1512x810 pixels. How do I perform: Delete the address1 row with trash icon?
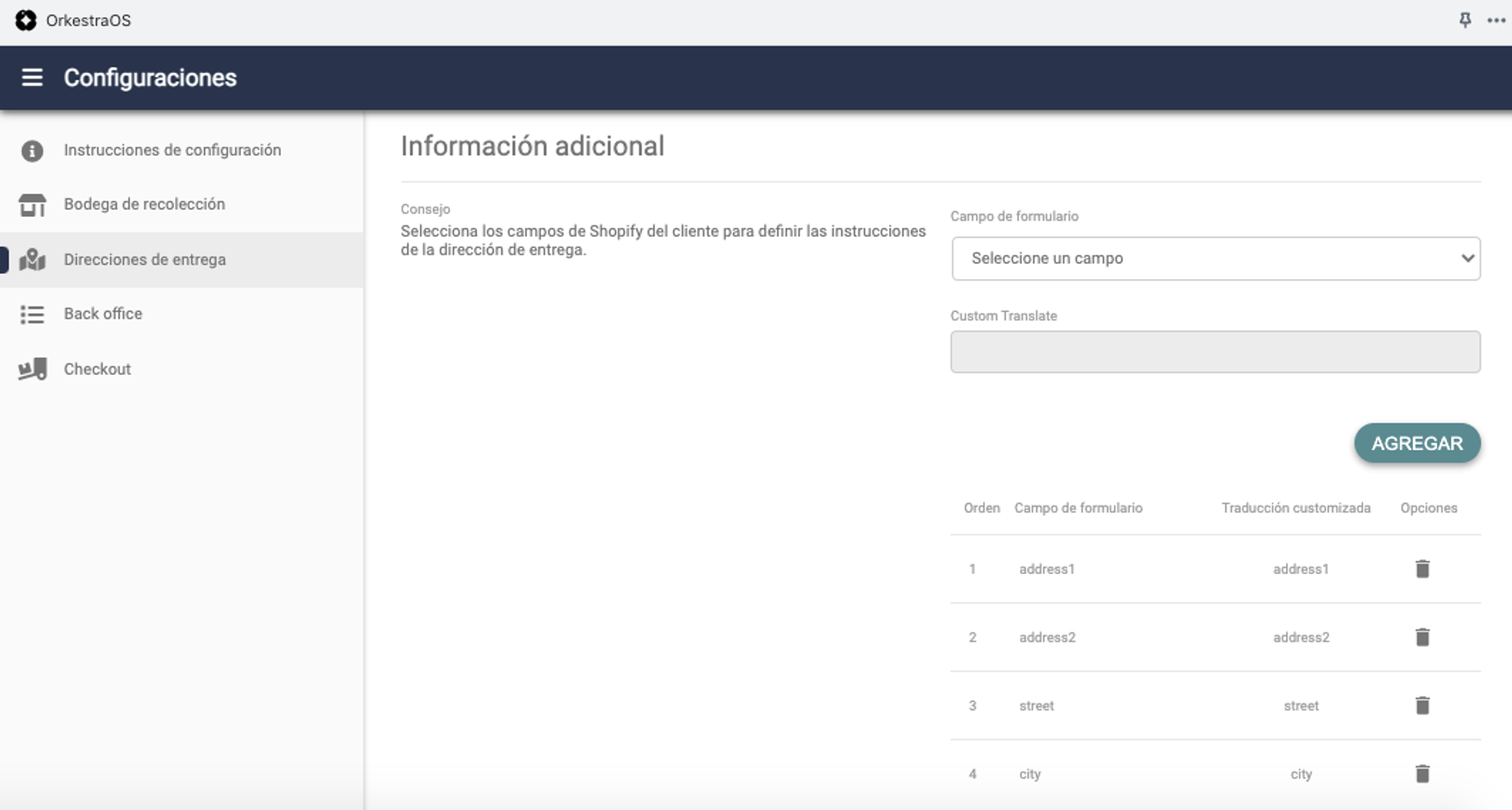click(1422, 569)
